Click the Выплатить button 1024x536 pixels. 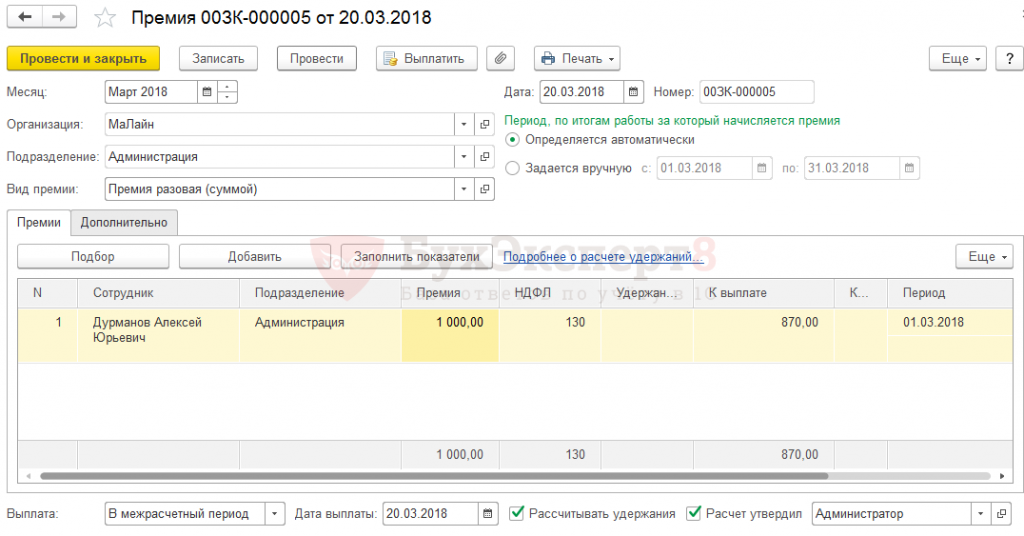click(426, 58)
